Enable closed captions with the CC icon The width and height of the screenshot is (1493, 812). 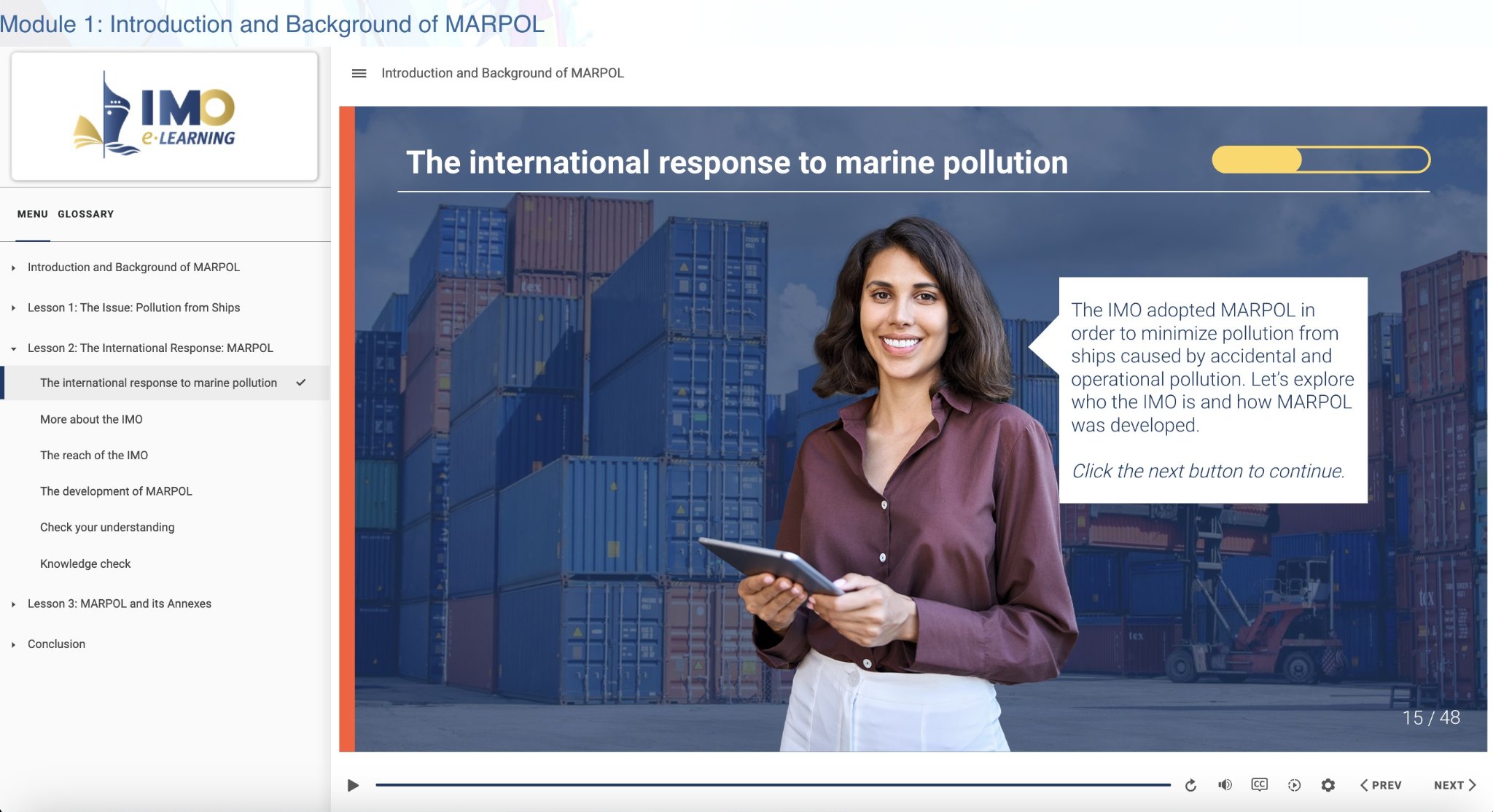1260,785
